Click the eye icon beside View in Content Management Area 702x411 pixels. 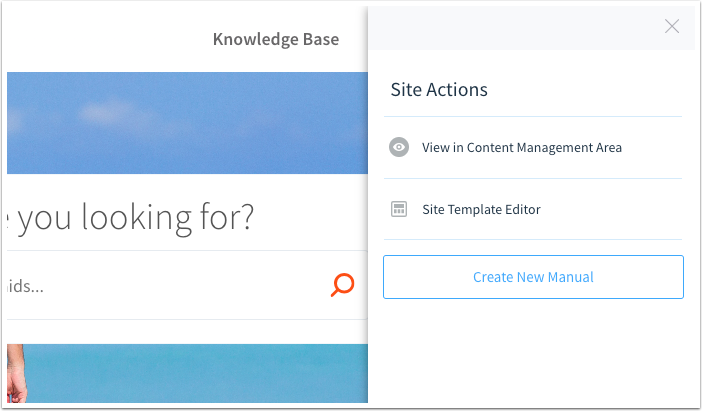[x=399, y=148]
